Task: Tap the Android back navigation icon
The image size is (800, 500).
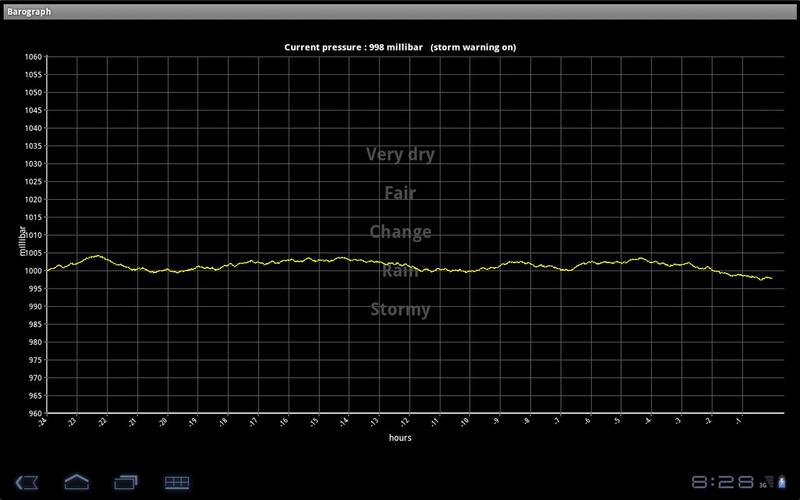Action: 27,482
